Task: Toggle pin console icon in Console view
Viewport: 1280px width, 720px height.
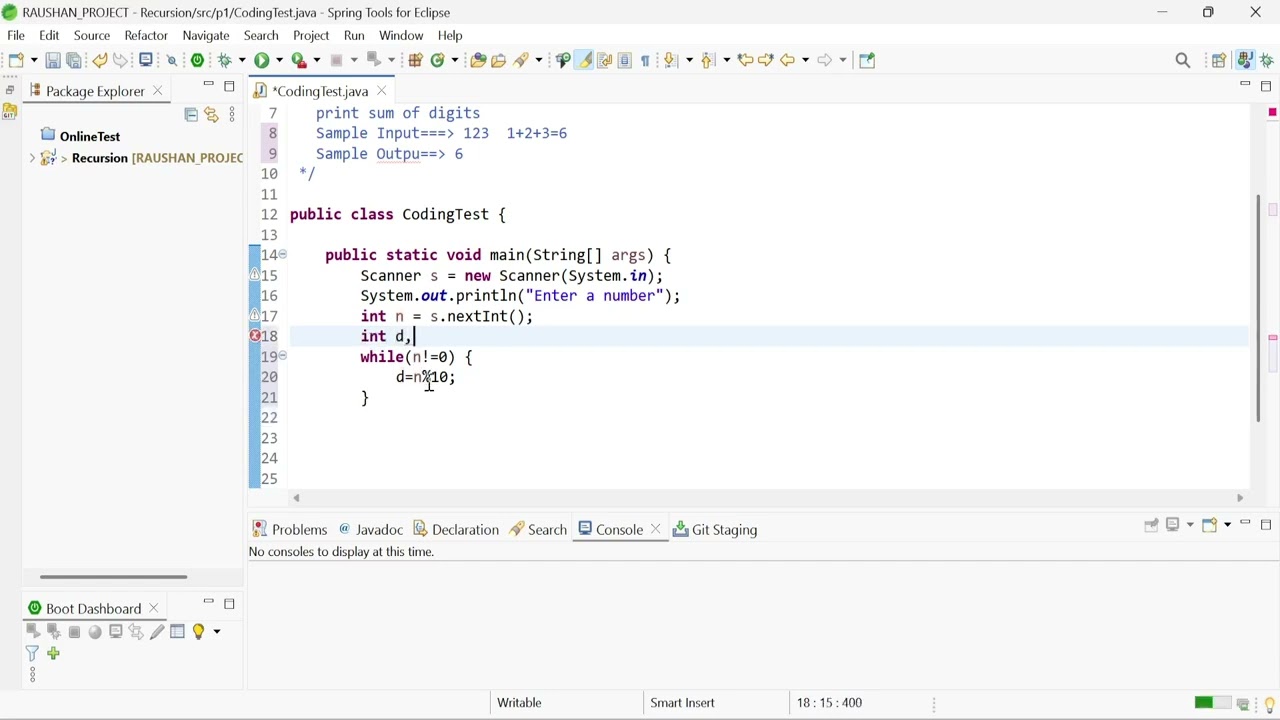Action: tap(1151, 525)
